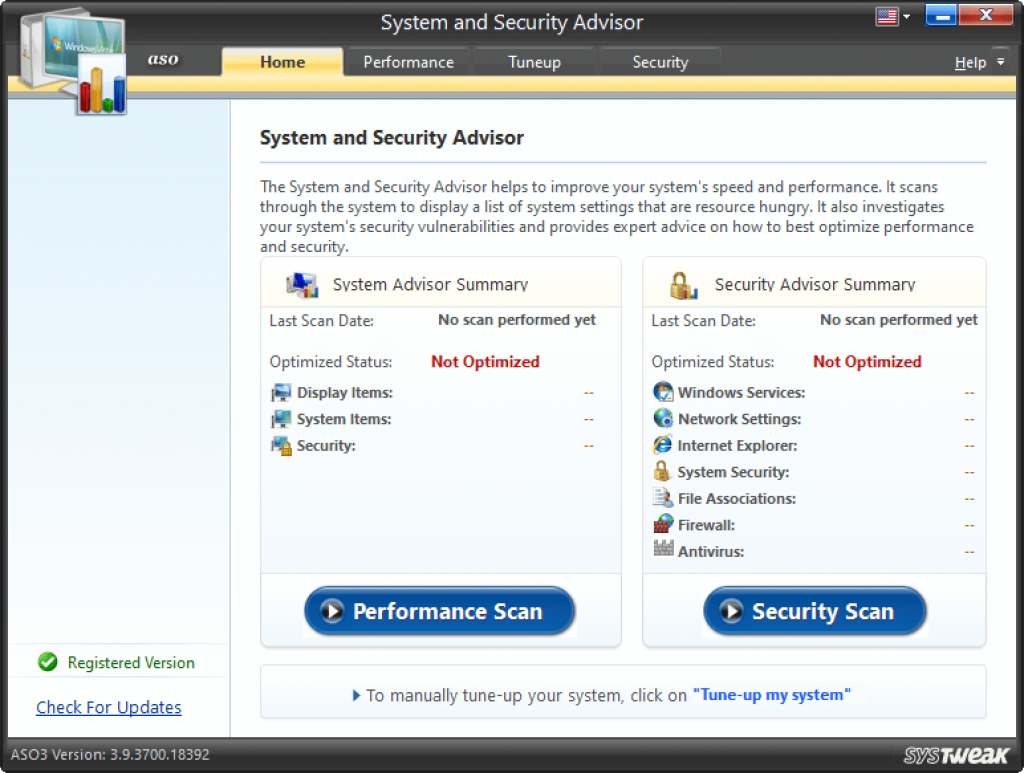Click the System Items monitor icon
The width and height of the screenshot is (1024, 773).
click(x=281, y=419)
